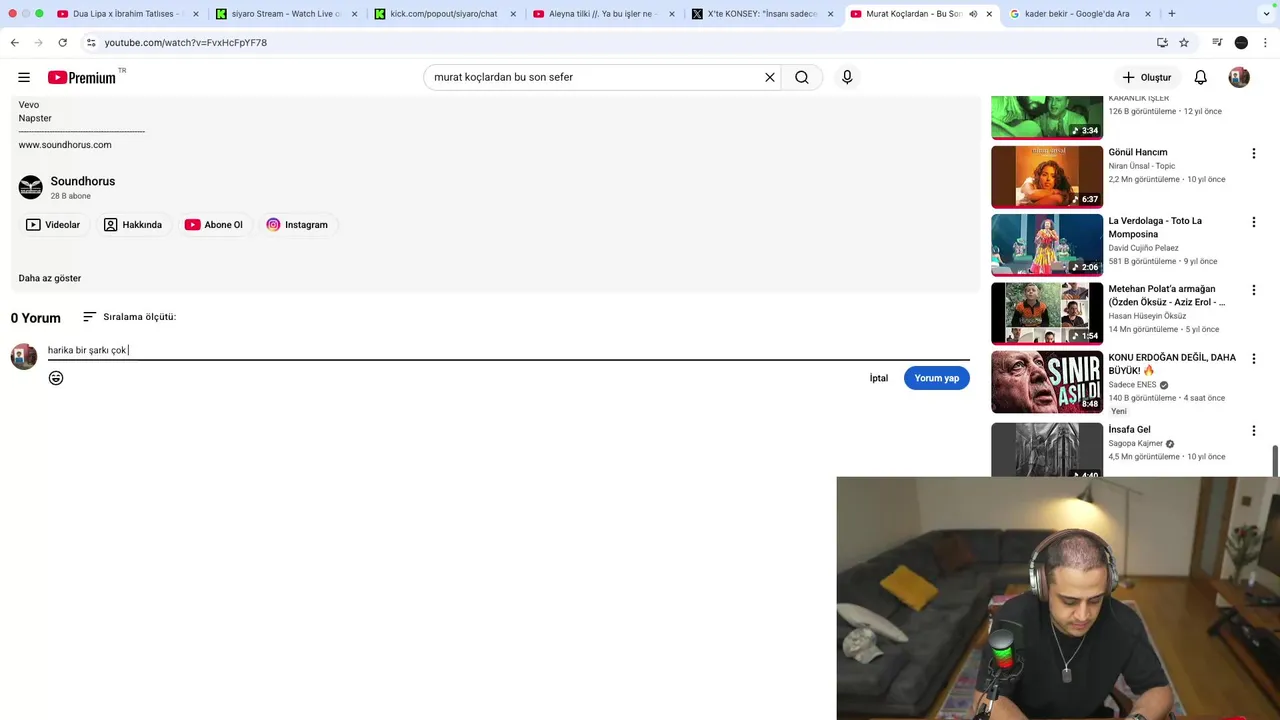Open Metehan Polat'a armağan video thumbnail
This screenshot has height=720, width=1280.
1047,313
